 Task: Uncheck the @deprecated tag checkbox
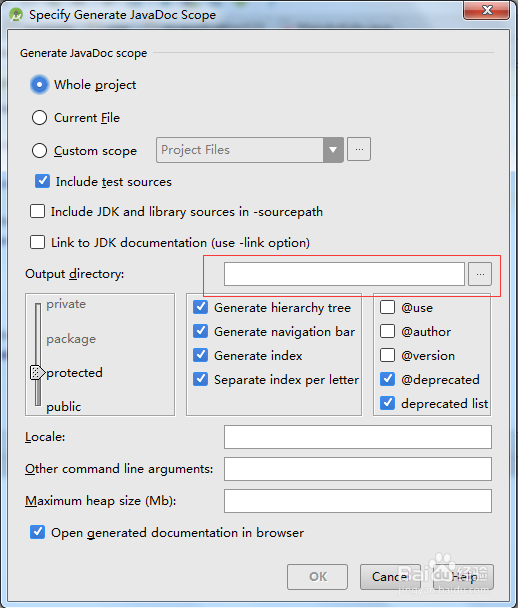click(x=387, y=379)
